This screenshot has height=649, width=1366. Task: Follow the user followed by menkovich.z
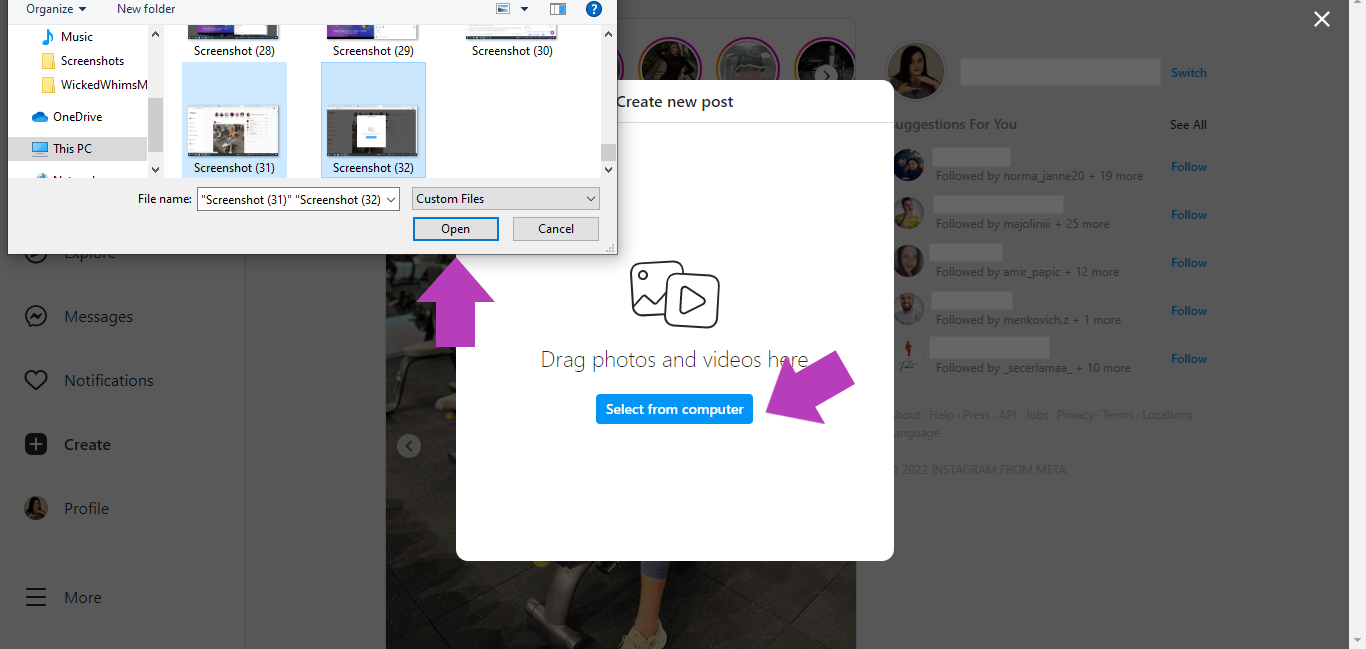tap(1189, 311)
